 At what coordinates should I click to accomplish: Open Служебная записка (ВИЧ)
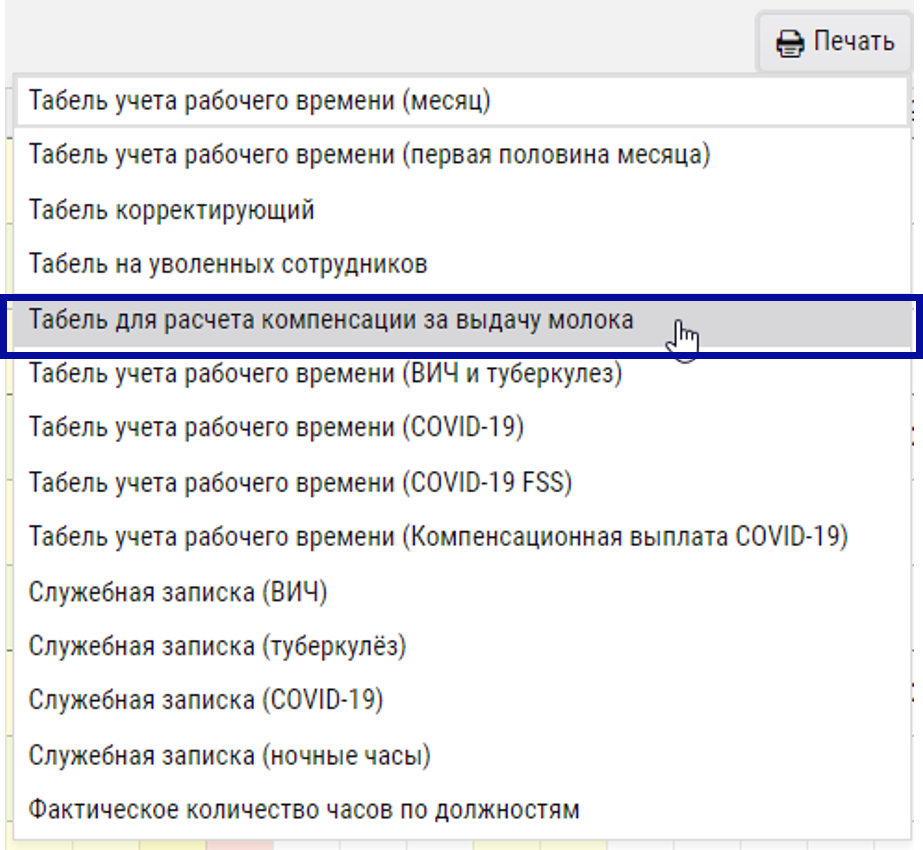tap(178, 592)
